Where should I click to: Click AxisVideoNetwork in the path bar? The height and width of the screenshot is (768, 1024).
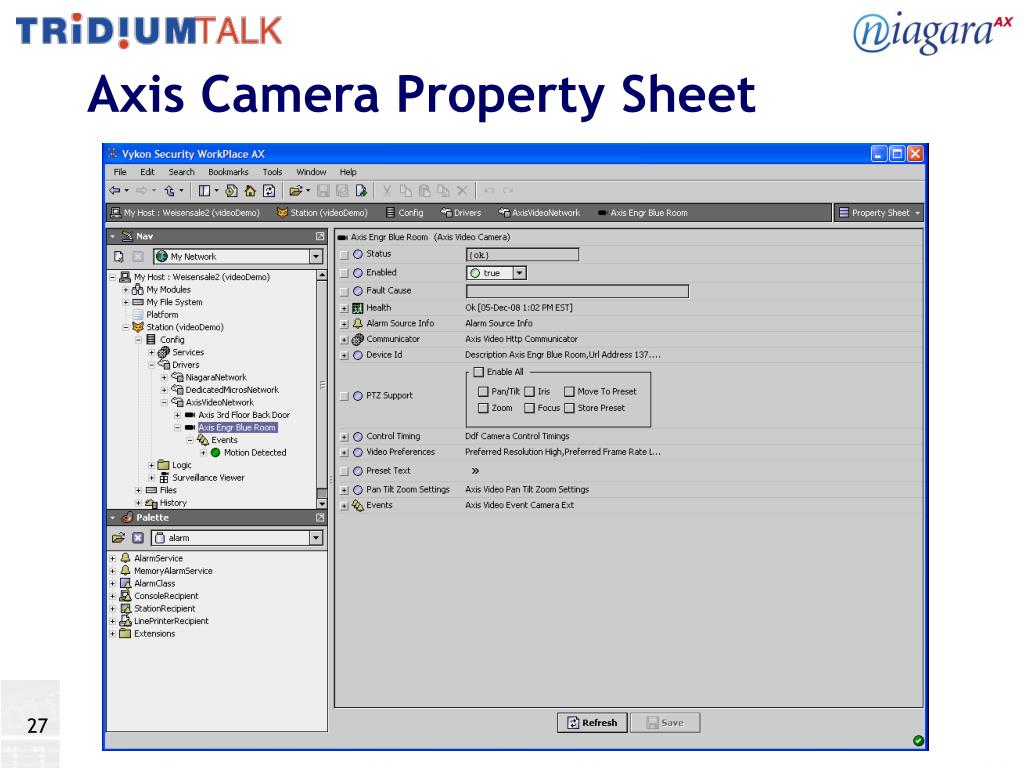tap(539, 213)
